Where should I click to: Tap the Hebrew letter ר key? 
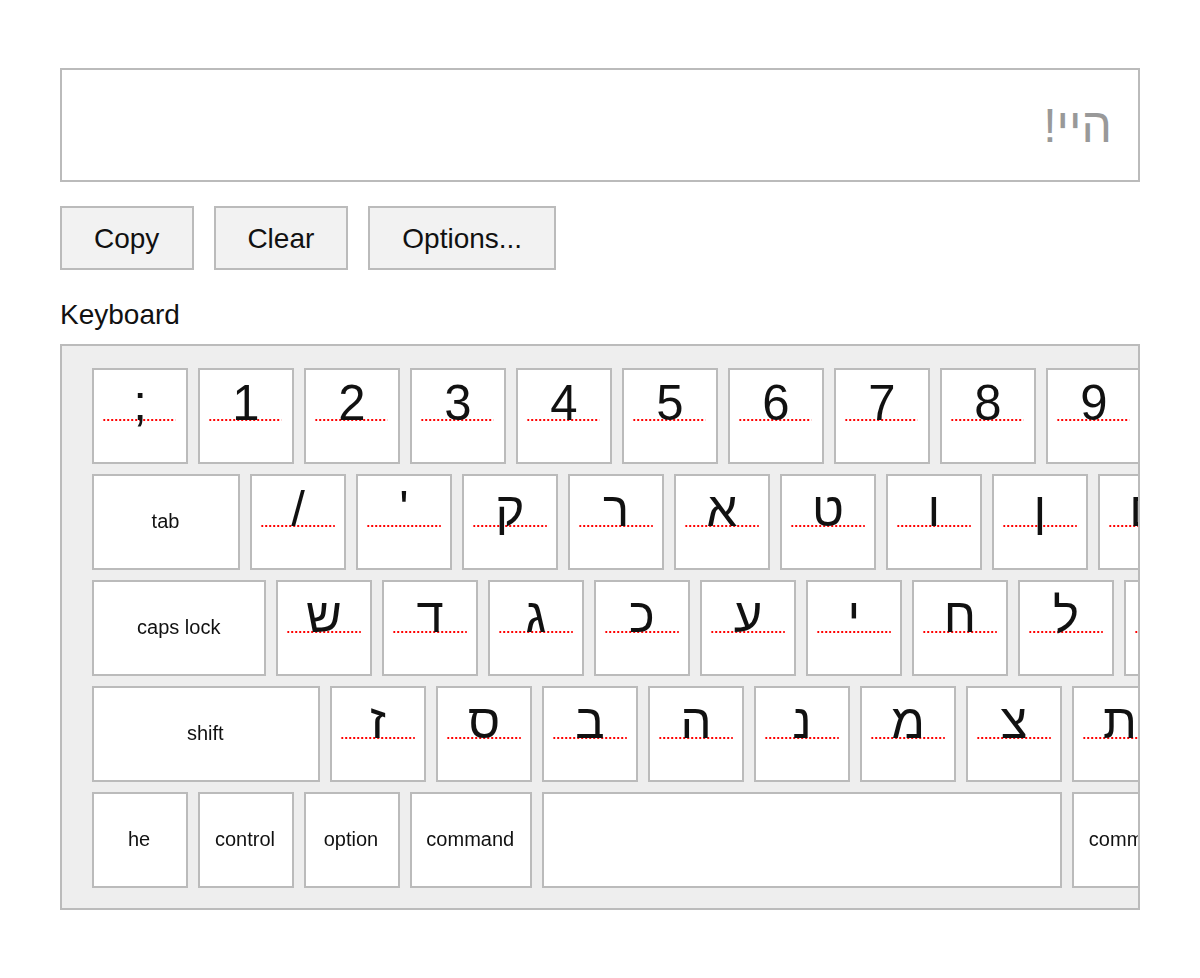pyautogui.click(x=616, y=522)
